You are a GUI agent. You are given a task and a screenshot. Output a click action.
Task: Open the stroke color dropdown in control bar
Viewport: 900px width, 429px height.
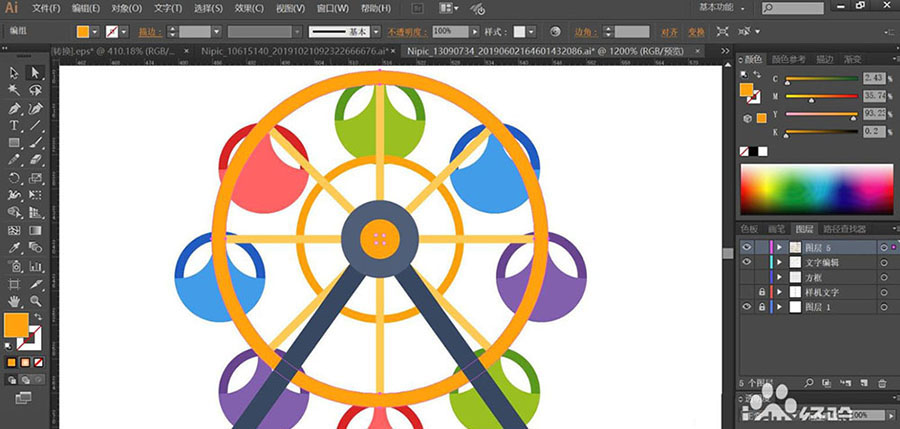click(124, 32)
